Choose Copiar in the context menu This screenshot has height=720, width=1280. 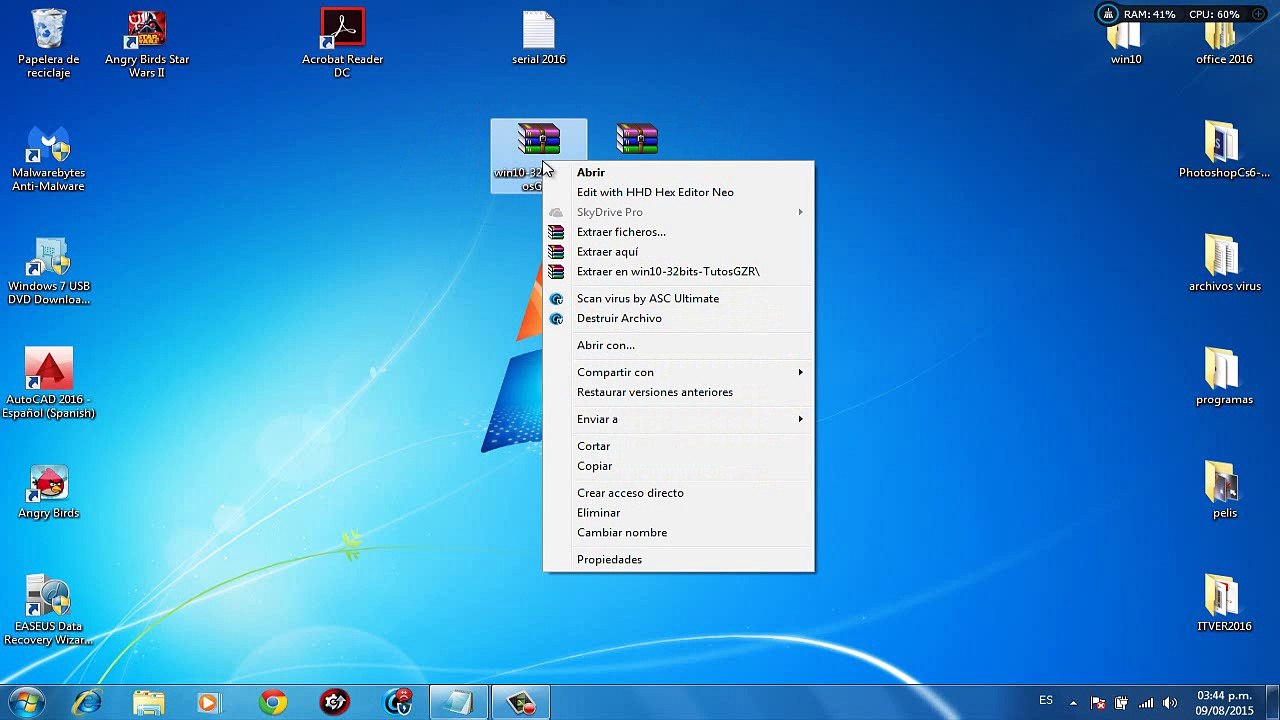tap(679, 466)
